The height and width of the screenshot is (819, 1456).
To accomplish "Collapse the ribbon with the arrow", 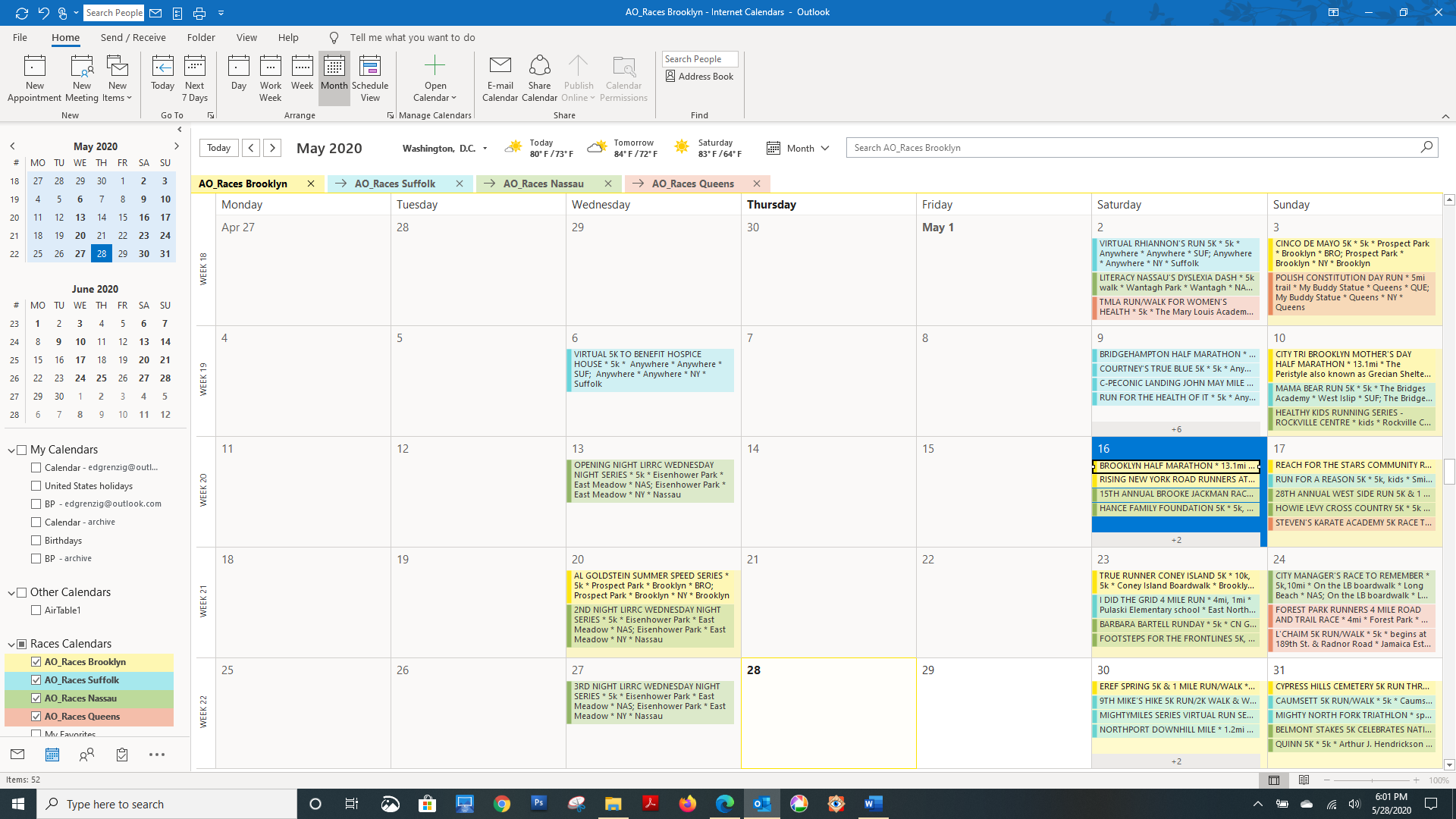I will coord(1445,116).
